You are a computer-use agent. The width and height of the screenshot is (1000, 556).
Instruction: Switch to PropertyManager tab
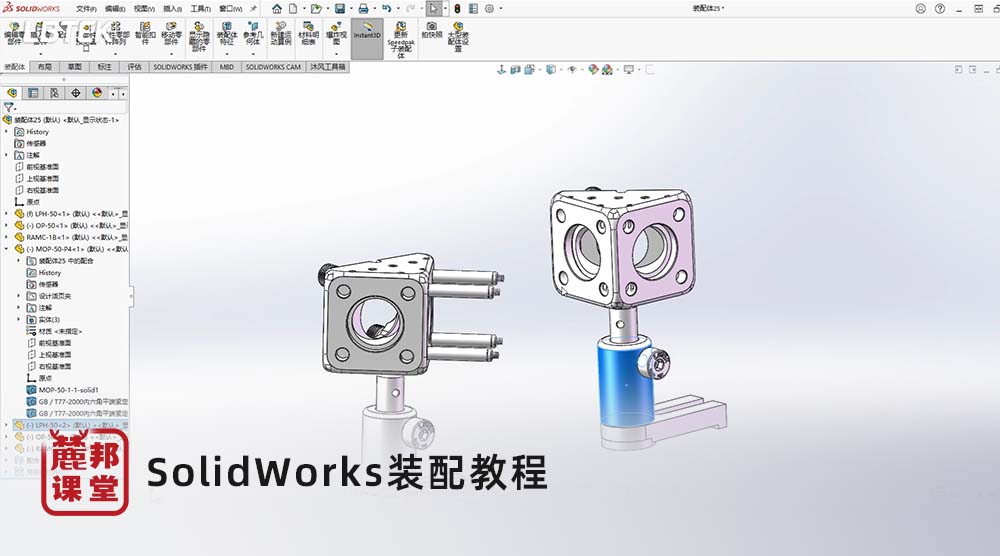point(33,93)
